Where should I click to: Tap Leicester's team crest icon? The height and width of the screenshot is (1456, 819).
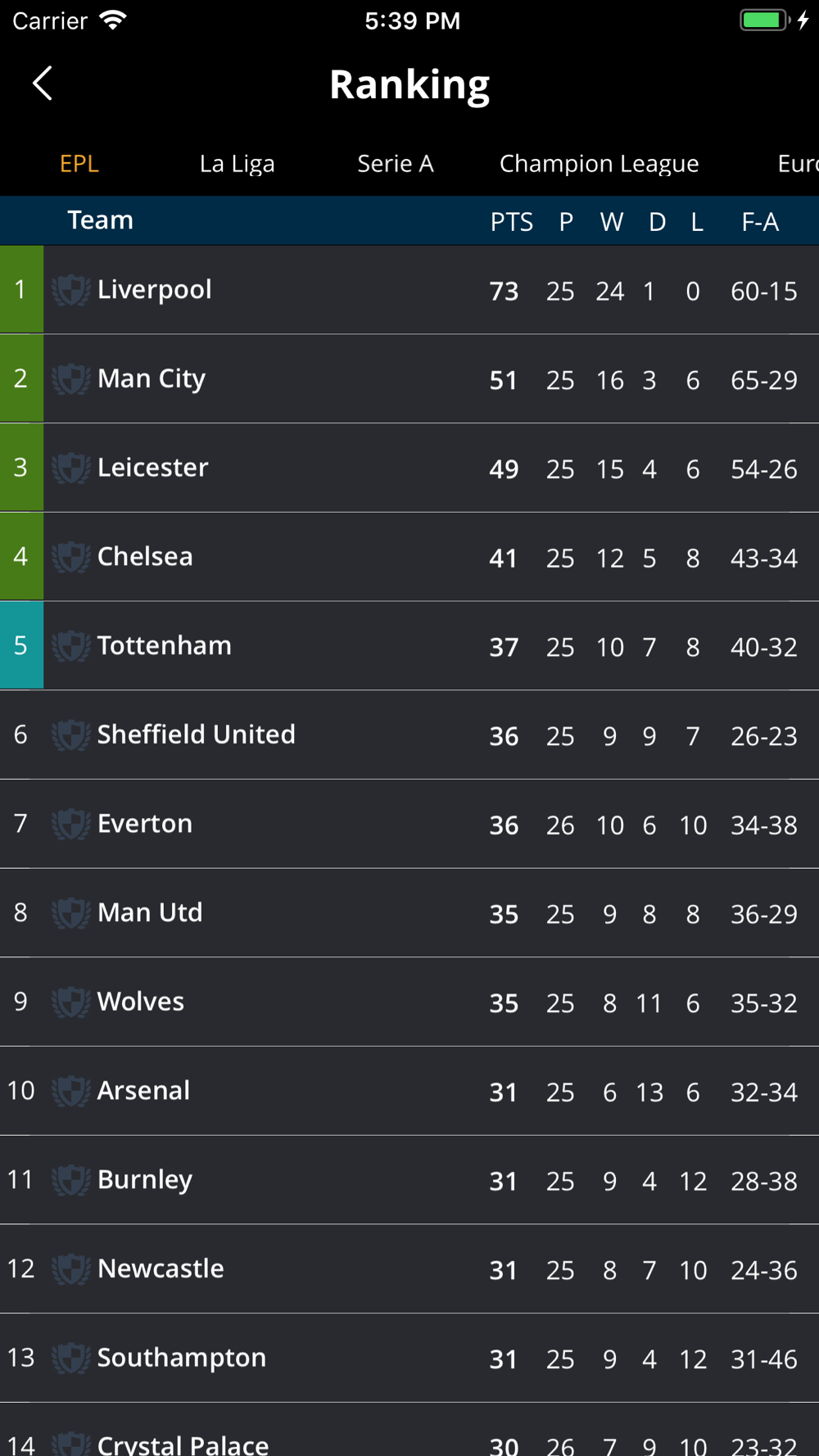pyautogui.click(x=71, y=468)
